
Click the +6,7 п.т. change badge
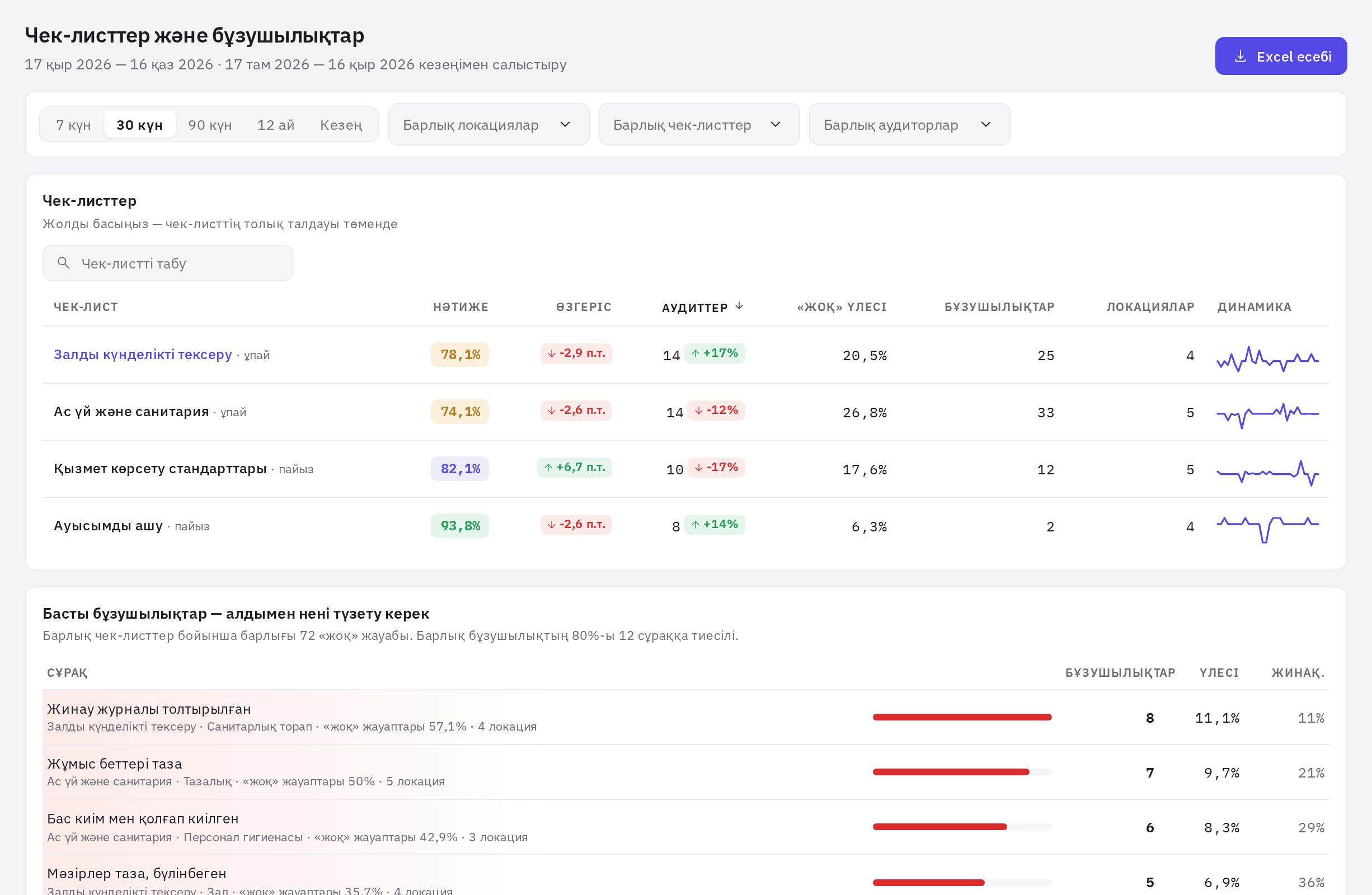tap(575, 468)
